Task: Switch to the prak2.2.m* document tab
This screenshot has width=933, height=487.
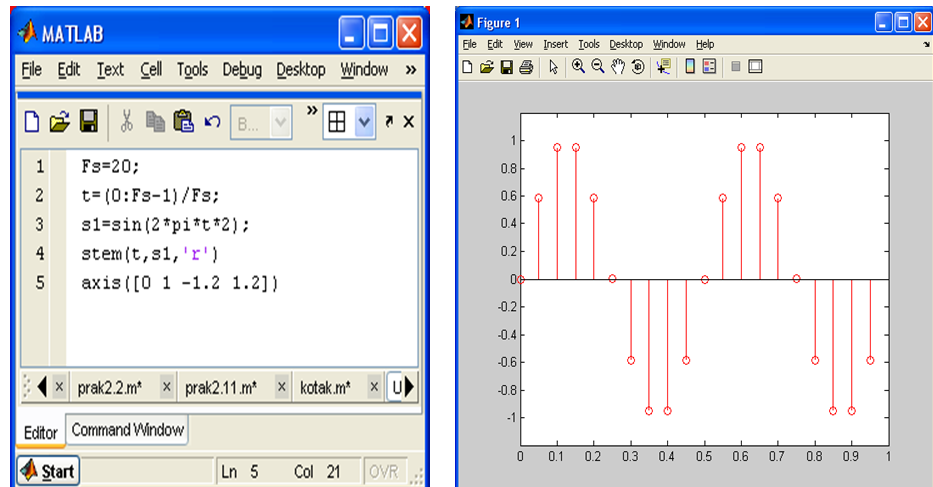Action: tap(110, 388)
